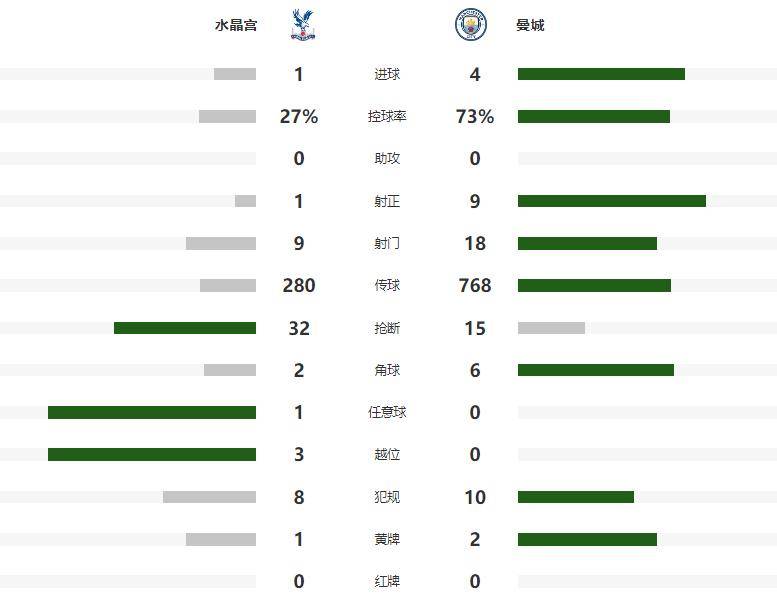This screenshot has height=613, width=777.
Task: Click the 越位 offside label
Action: (x=387, y=454)
